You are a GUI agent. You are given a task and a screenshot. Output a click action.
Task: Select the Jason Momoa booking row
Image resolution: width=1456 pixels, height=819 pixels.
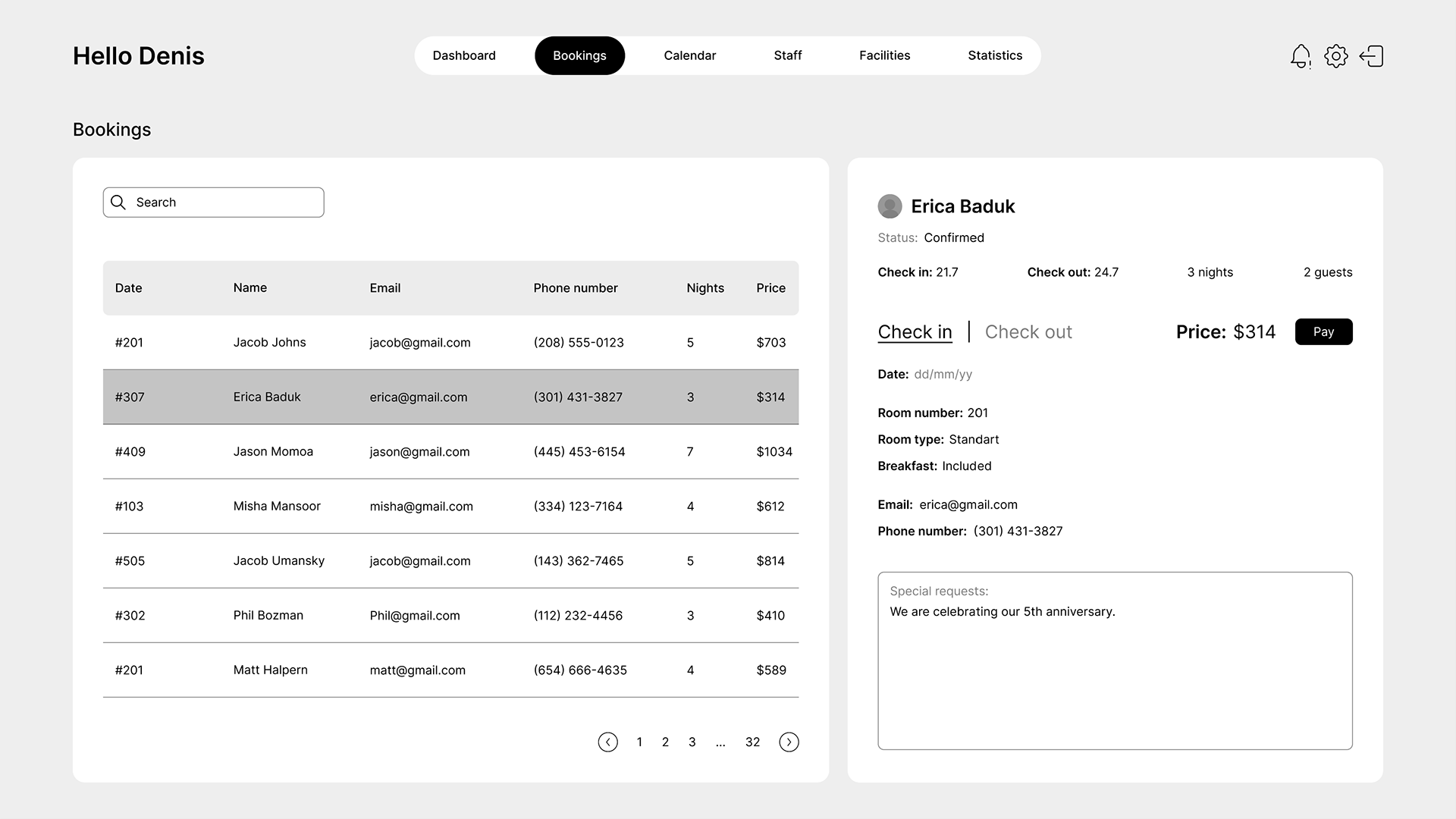coord(450,451)
